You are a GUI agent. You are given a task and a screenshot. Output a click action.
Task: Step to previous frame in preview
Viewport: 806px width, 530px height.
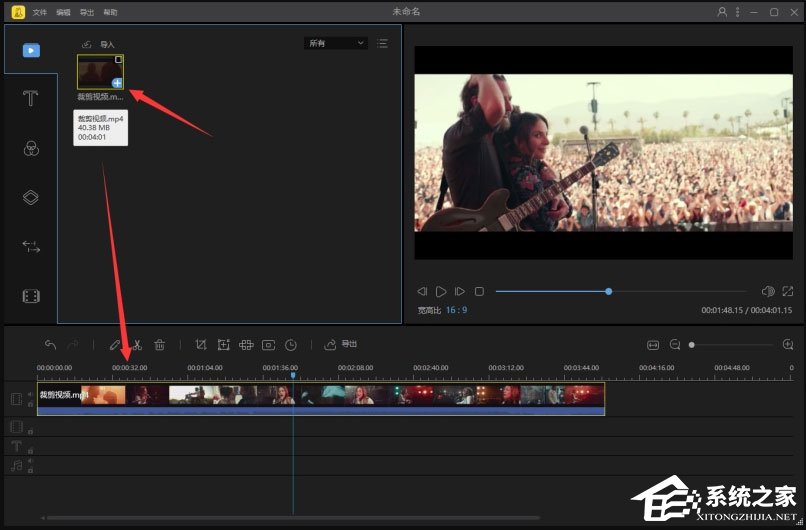(422, 291)
